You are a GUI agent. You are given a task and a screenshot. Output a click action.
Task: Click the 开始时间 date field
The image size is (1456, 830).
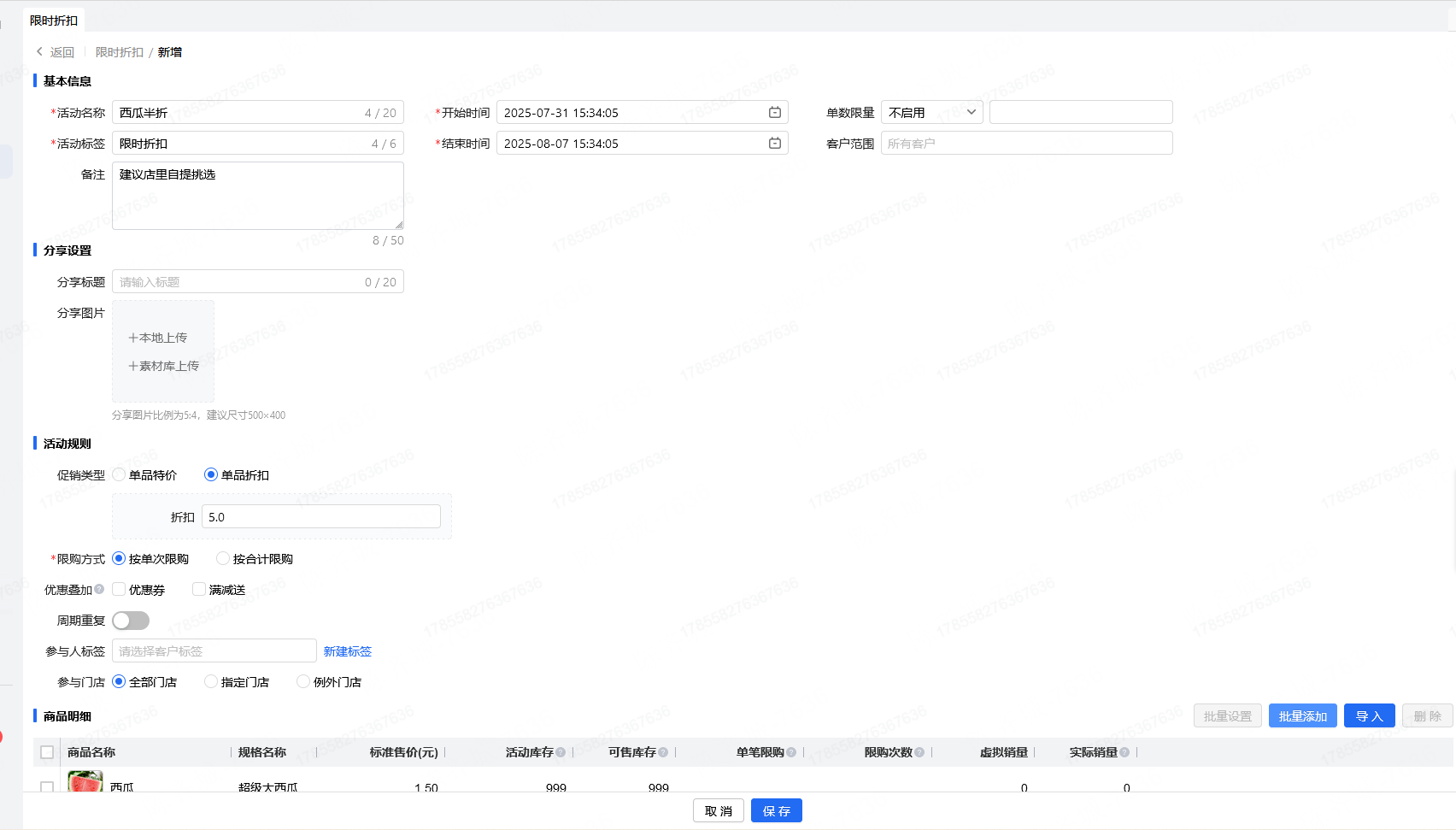643,112
